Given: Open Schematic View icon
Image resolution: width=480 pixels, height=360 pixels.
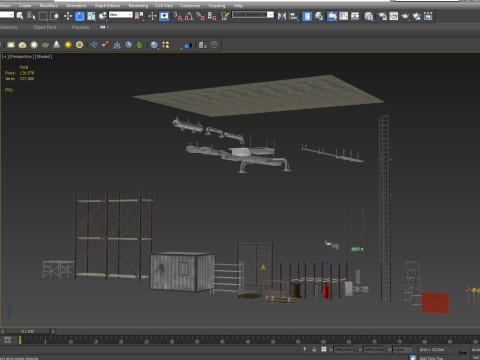Looking at the screenshot, I should click(355, 16).
